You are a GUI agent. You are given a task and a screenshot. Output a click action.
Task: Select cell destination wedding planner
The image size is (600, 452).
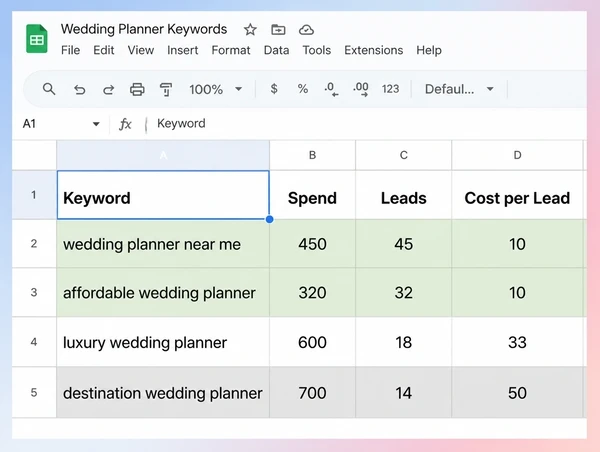pos(163,392)
